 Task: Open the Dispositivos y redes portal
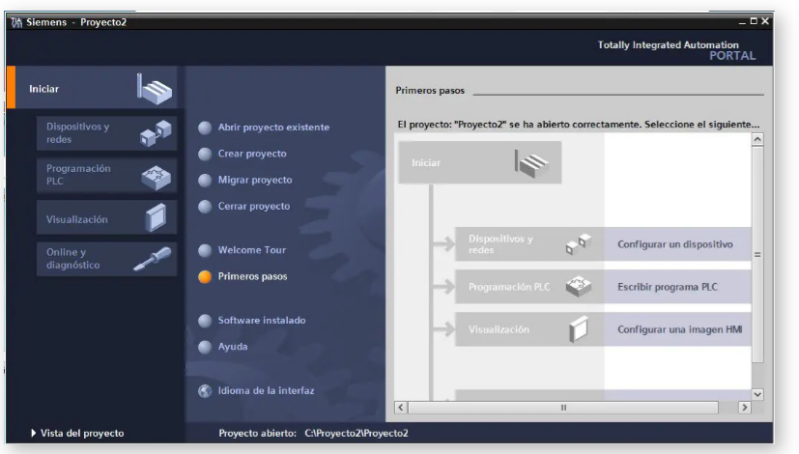click(x=106, y=133)
